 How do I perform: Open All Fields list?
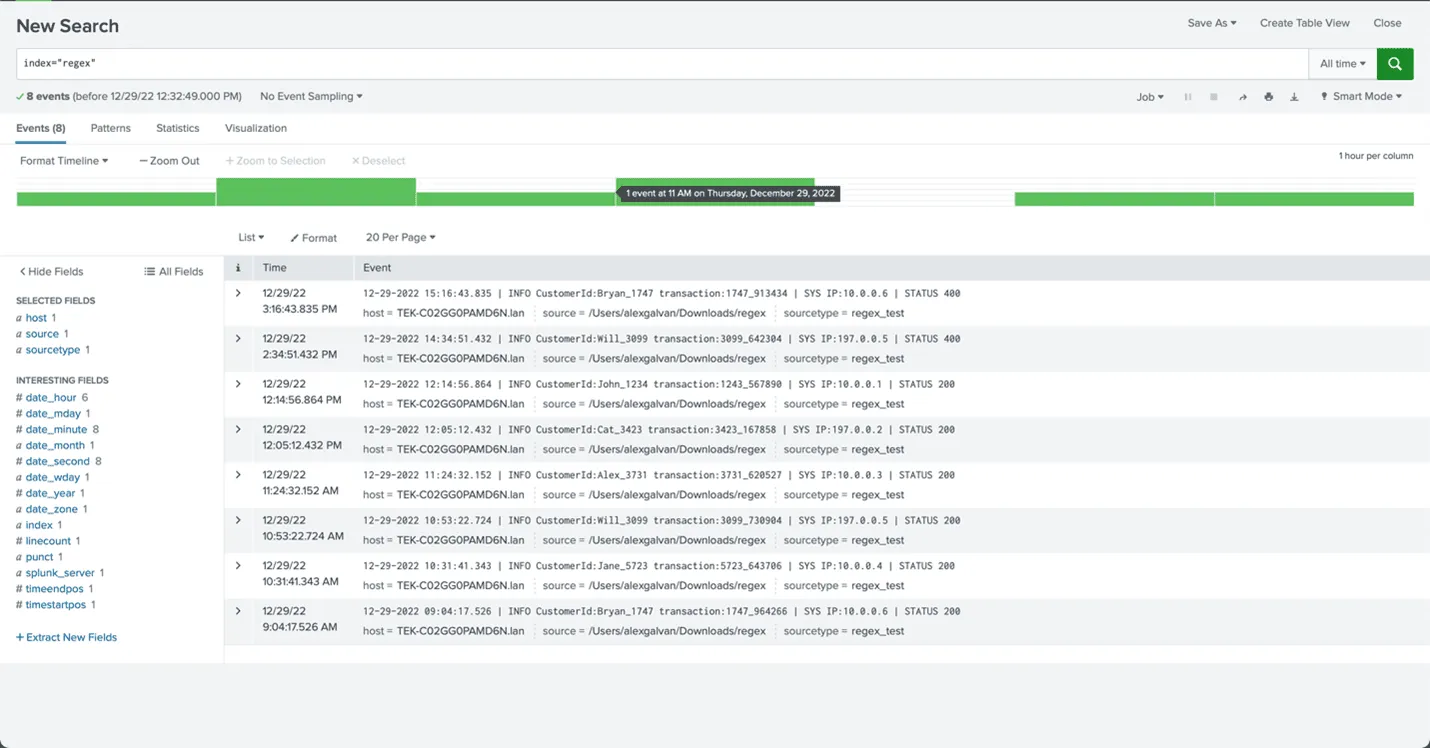[174, 271]
